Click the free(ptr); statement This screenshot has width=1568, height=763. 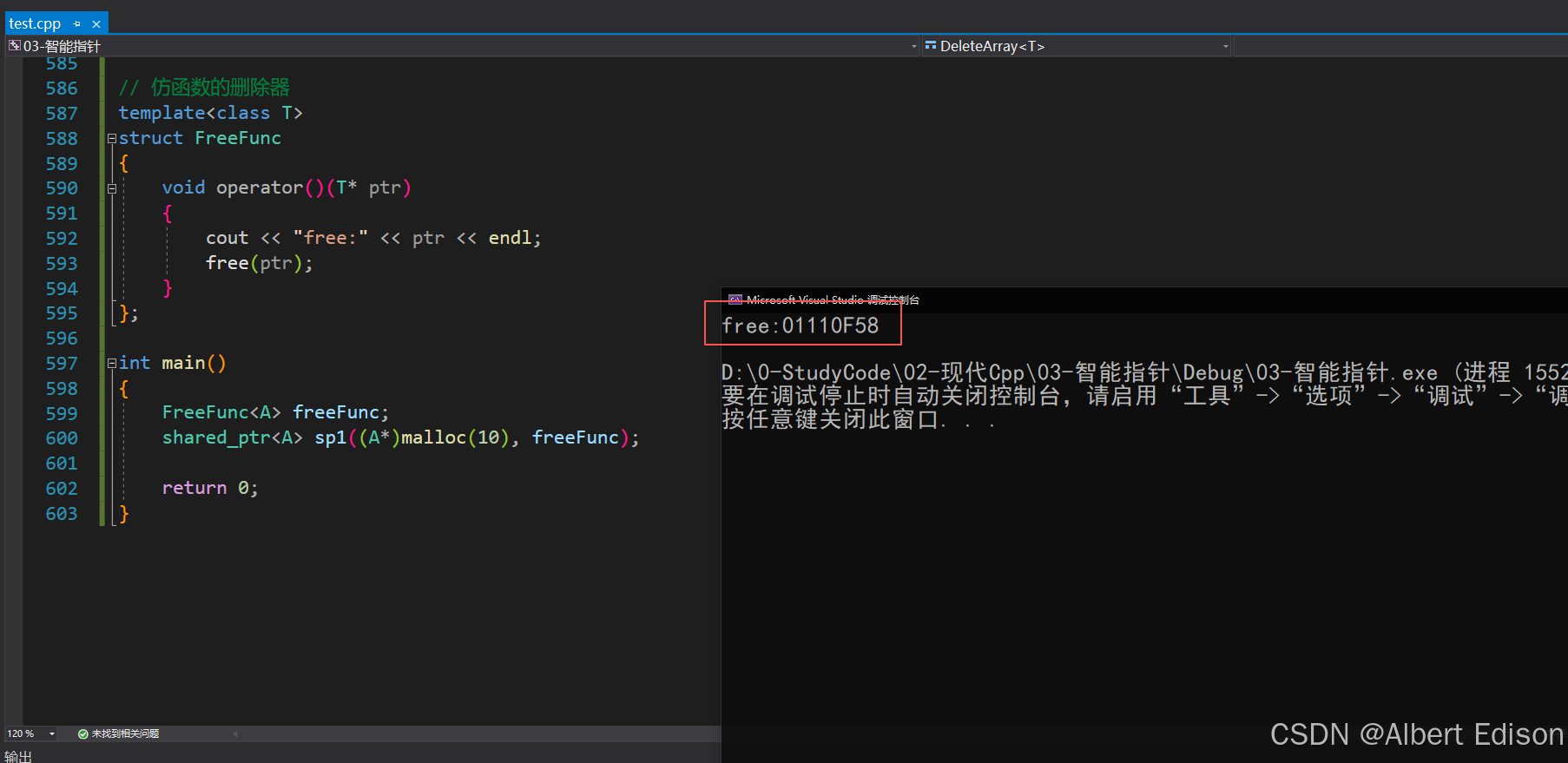tap(259, 263)
